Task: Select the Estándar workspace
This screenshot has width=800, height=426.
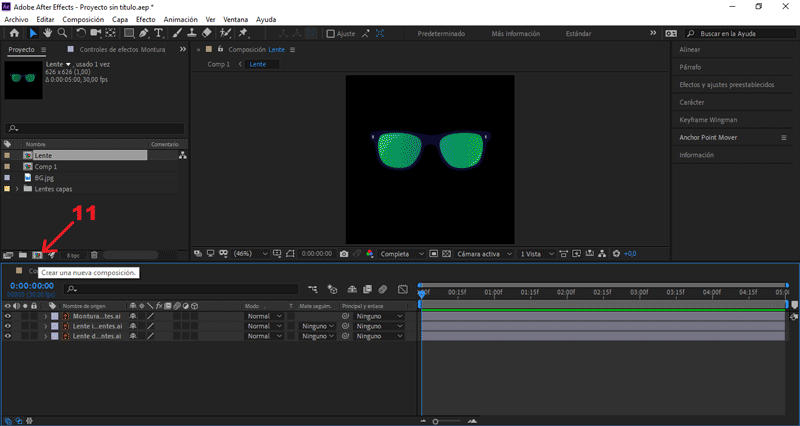Action: click(577, 33)
